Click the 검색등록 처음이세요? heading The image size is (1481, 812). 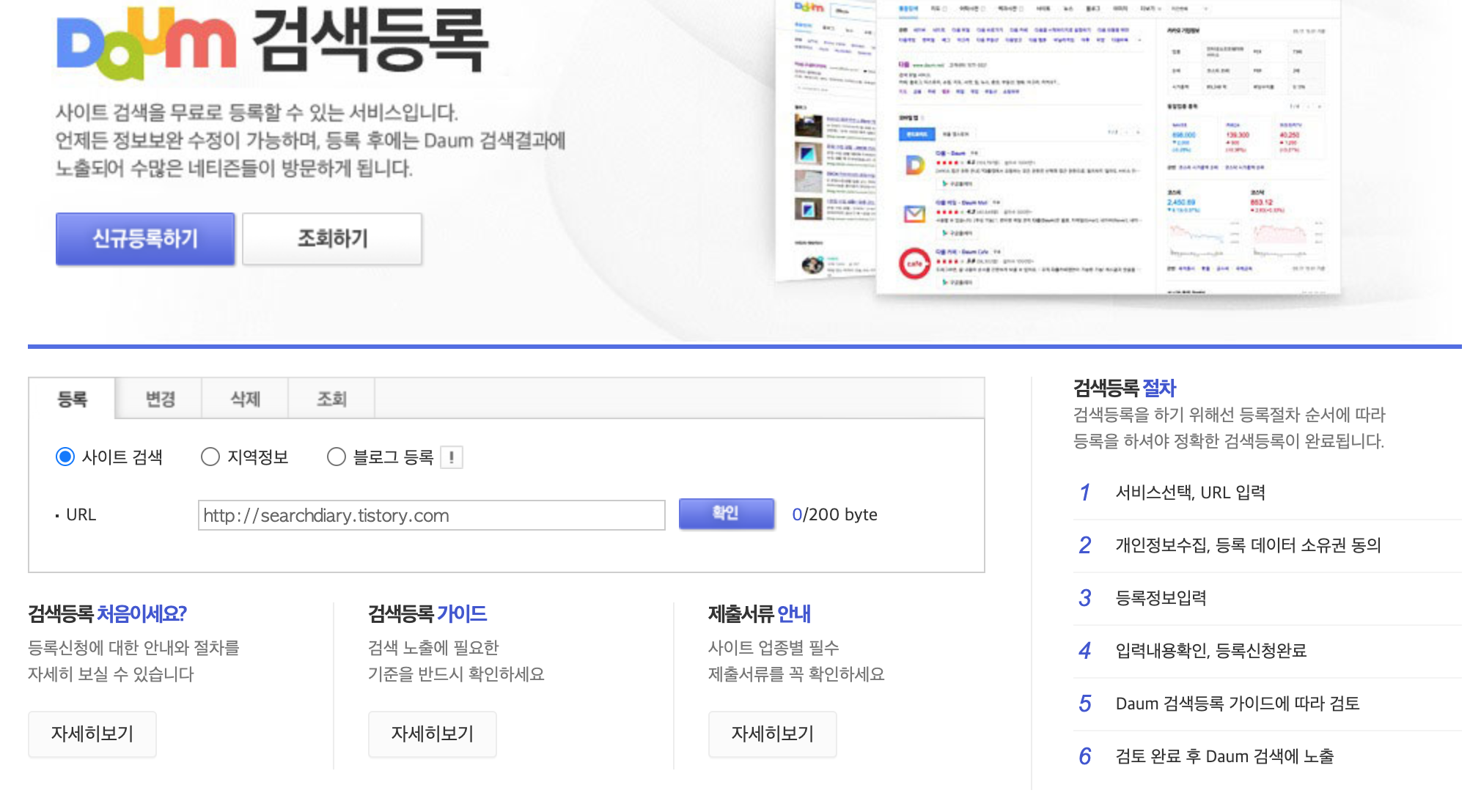[107, 613]
